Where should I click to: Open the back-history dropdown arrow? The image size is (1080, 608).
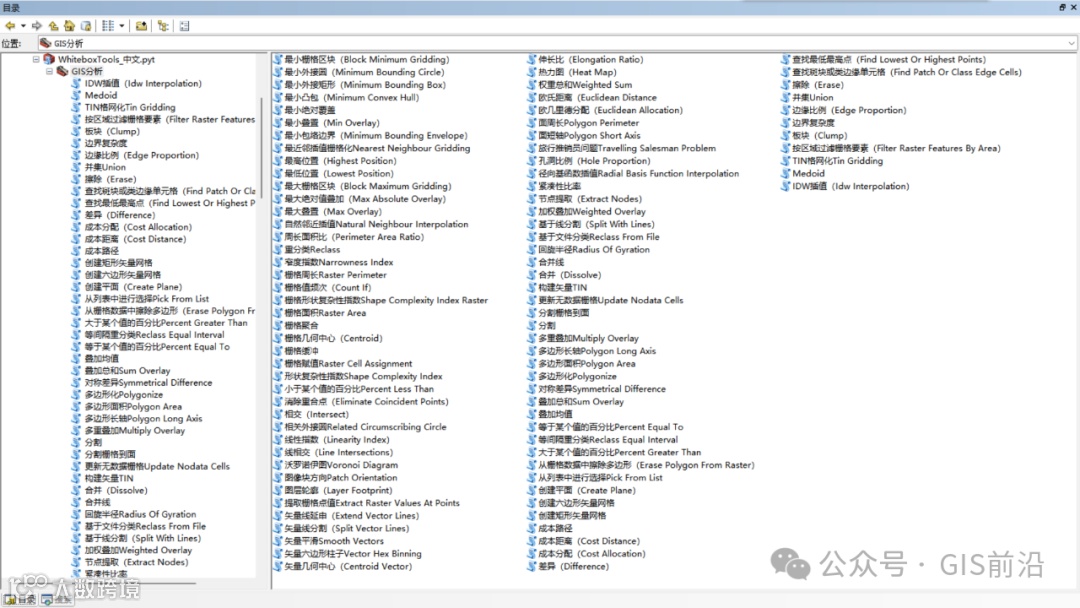click(x=23, y=26)
